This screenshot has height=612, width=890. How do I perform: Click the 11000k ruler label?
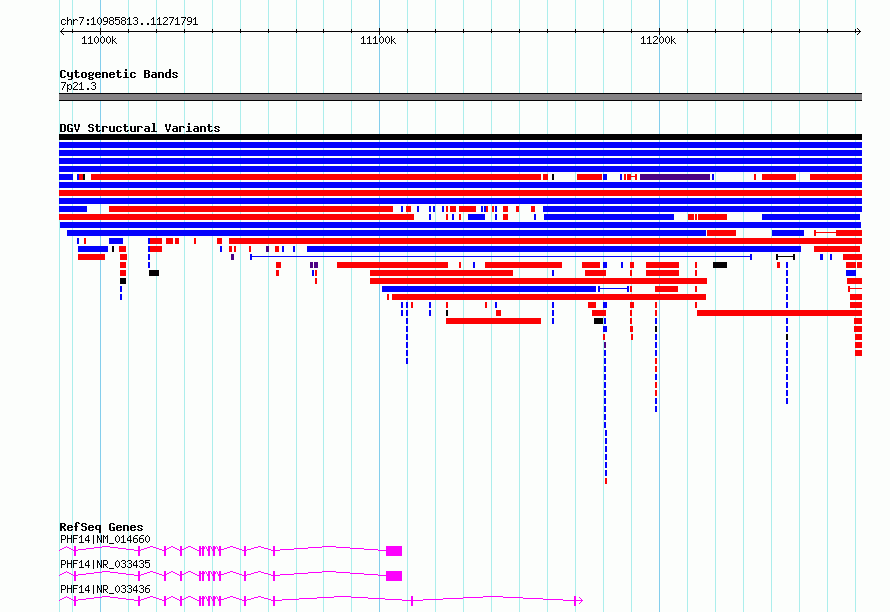[99, 41]
